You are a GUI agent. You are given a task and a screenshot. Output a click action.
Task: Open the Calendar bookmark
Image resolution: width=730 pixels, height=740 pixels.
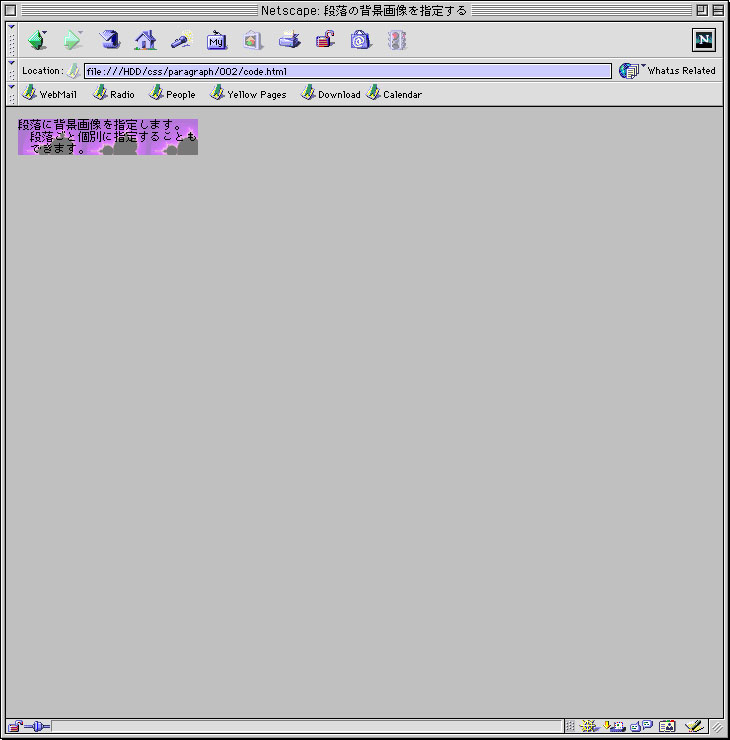coord(394,93)
